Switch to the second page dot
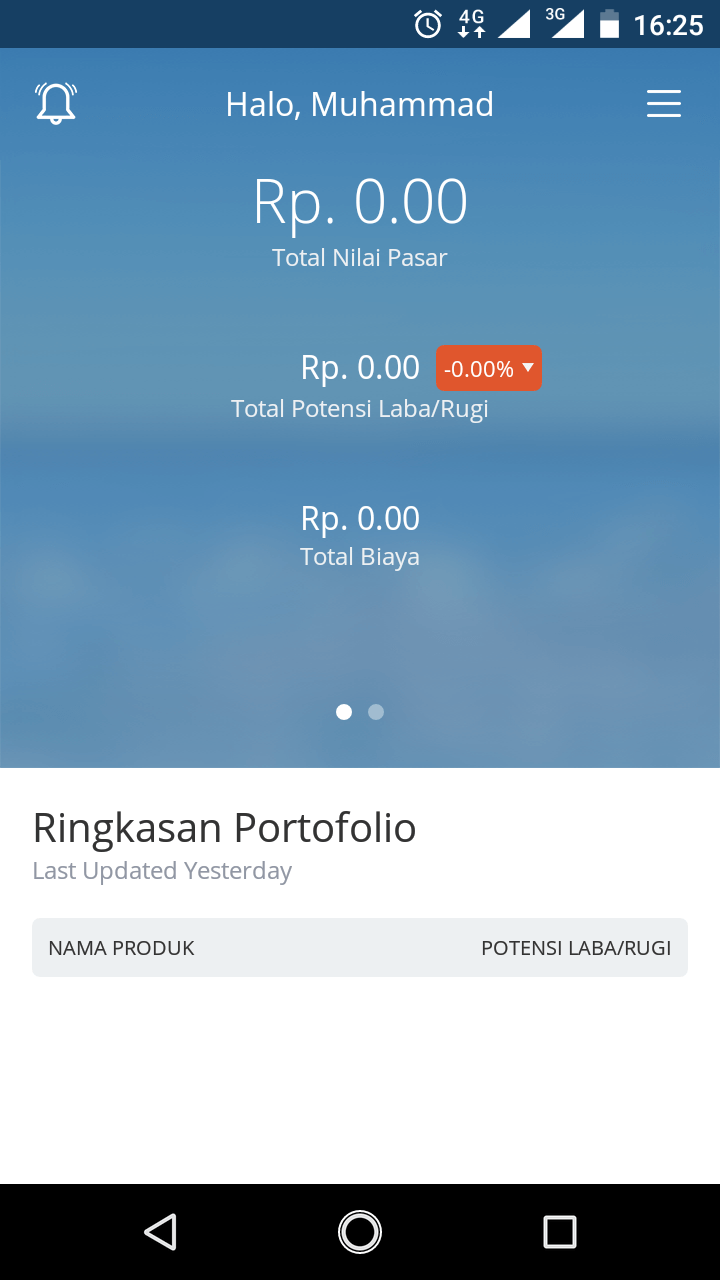The image size is (720, 1280). tap(376, 712)
